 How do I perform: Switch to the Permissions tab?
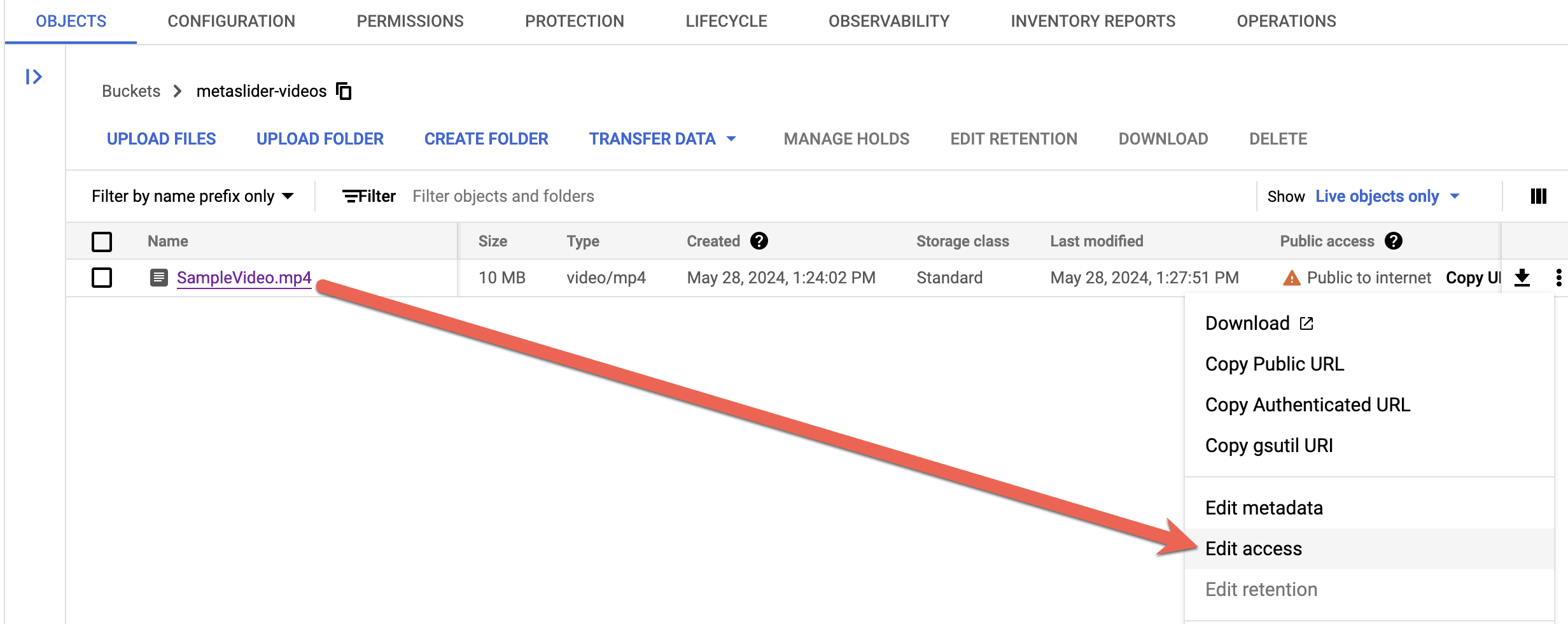click(410, 21)
